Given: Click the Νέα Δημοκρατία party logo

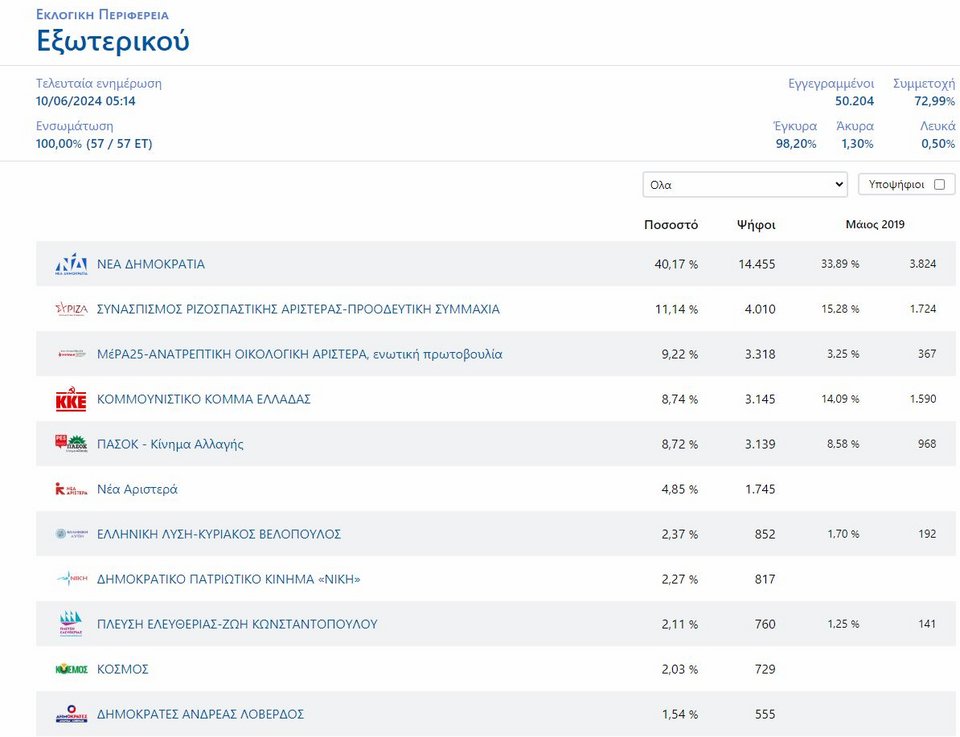Looking at the screenshot, I should coord(71,264).
